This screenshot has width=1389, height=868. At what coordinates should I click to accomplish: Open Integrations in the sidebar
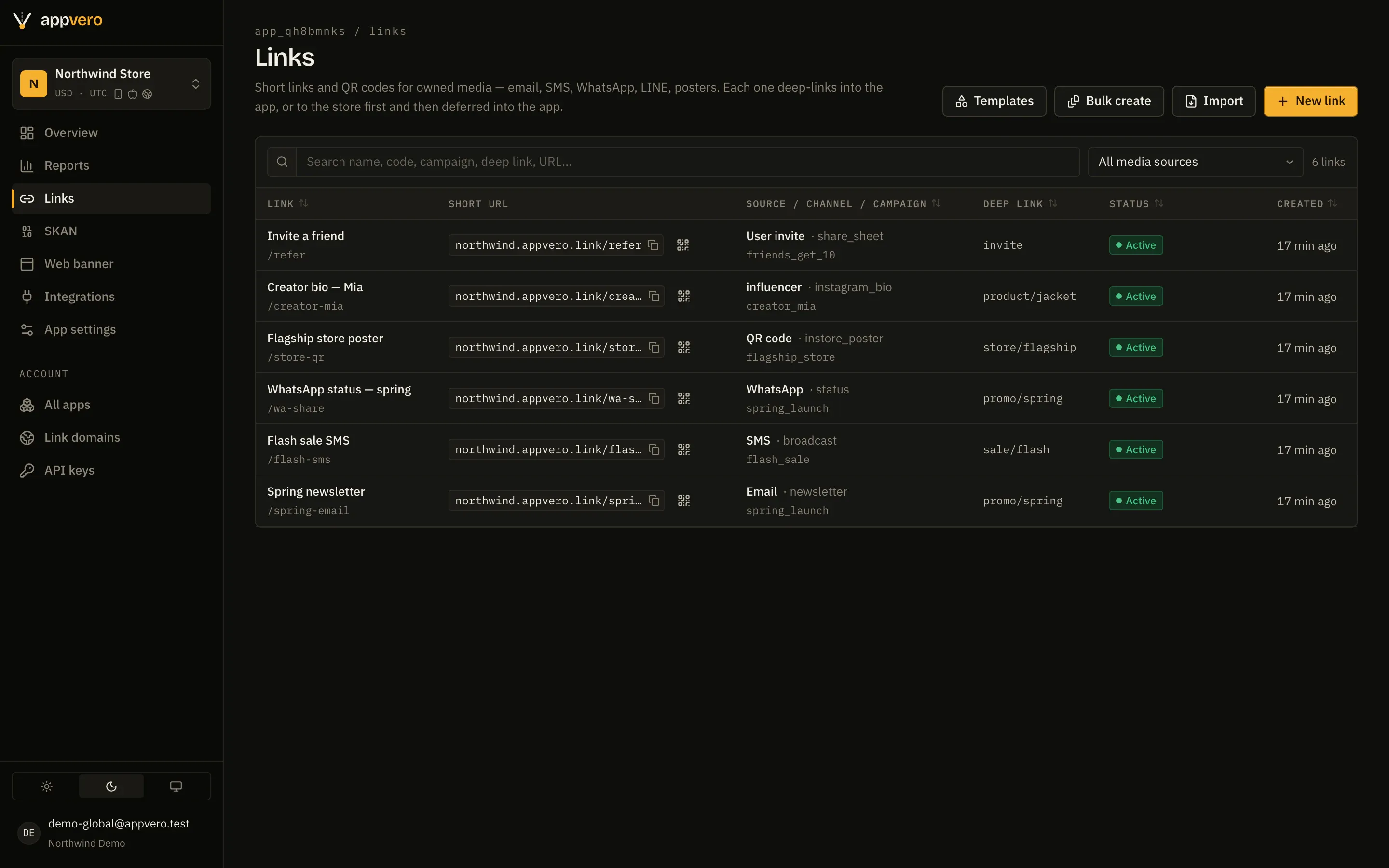(x=111, y=297)
